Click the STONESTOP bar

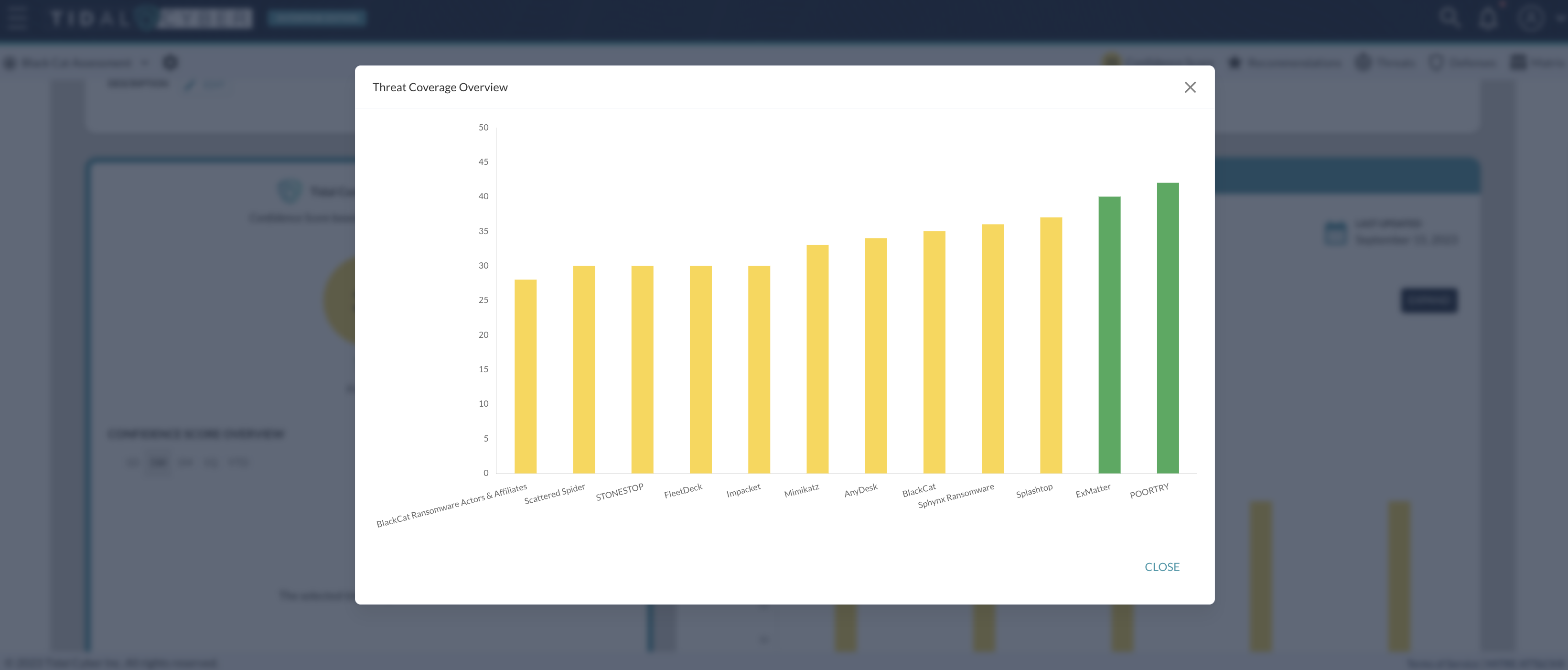click(x=642, y=370)
